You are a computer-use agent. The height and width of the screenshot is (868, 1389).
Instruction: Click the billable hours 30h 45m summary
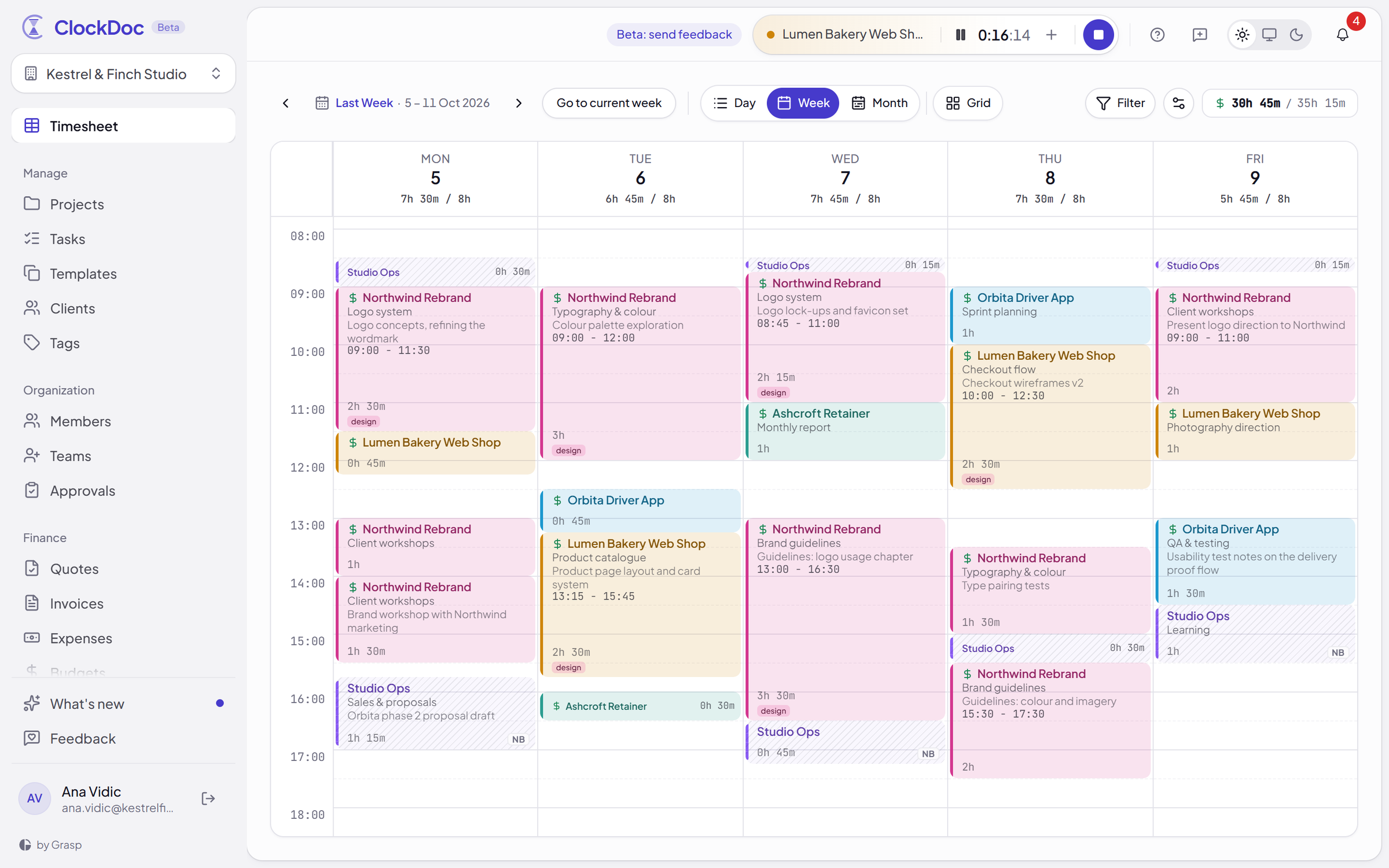click(1280, 103)
